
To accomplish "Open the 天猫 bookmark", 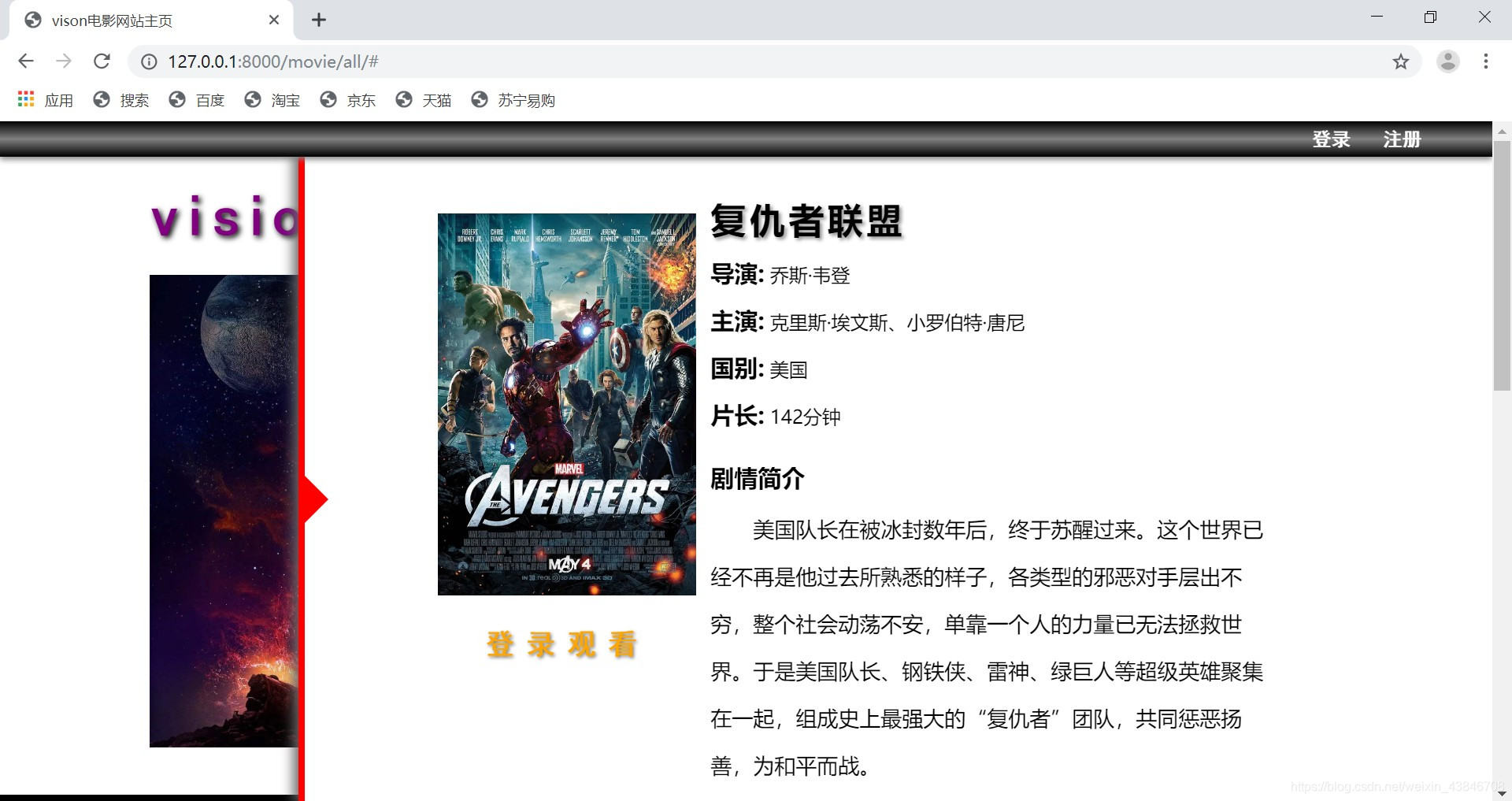I will click(x=424, y=100).
